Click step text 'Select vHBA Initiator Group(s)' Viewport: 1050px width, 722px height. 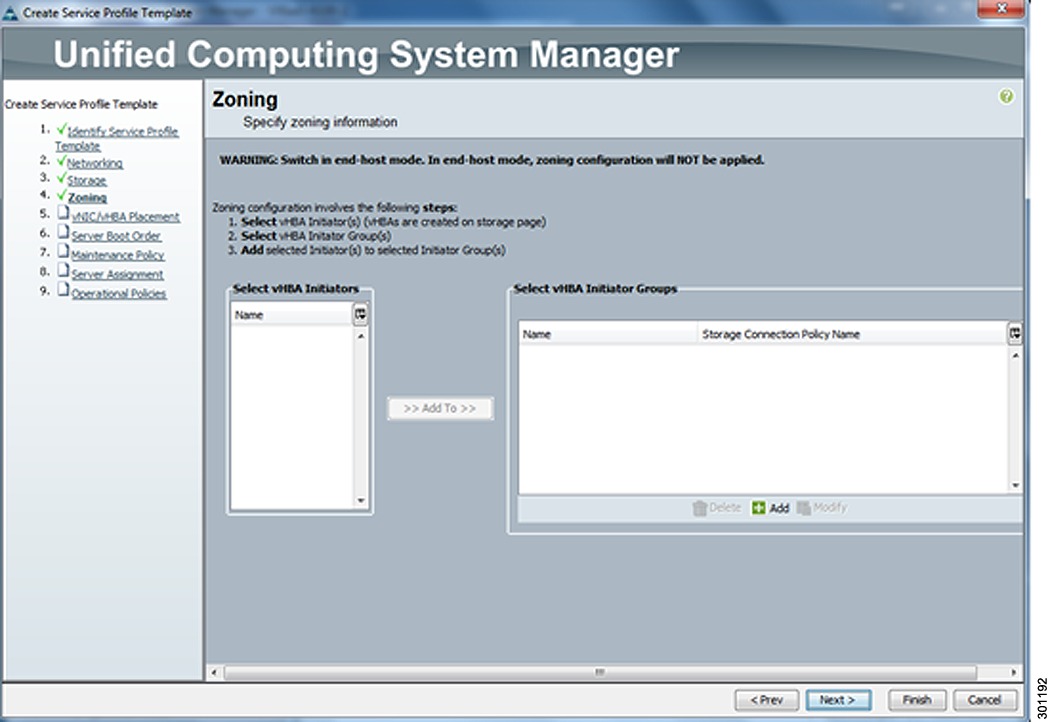click(x=316, y=236)
